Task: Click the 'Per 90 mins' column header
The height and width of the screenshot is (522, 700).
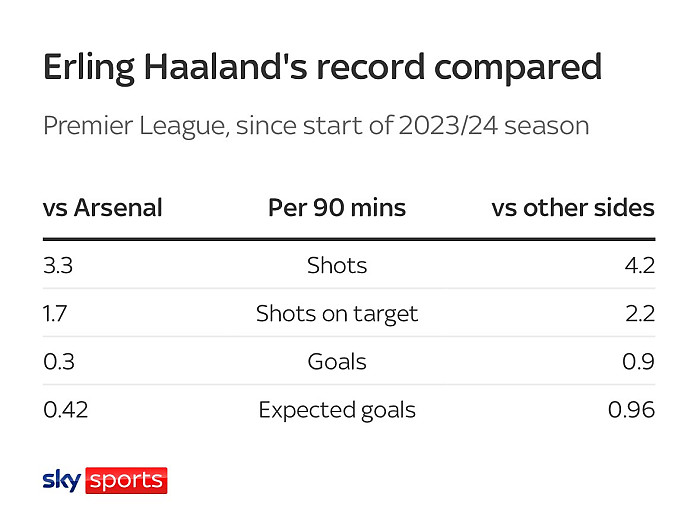Action: pos(337,208)
